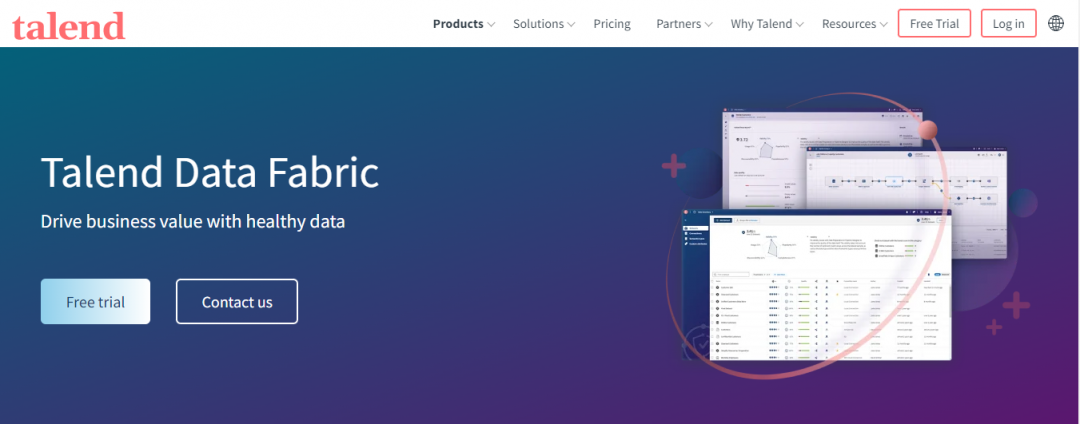Click the "Drive business value with healthy data" text
This screenshot has height=424, width=1080.
point(193,222)
